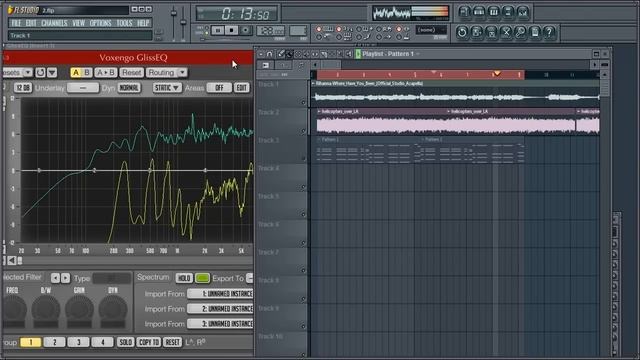Open the TOOLS menu

tap(124, 23)
